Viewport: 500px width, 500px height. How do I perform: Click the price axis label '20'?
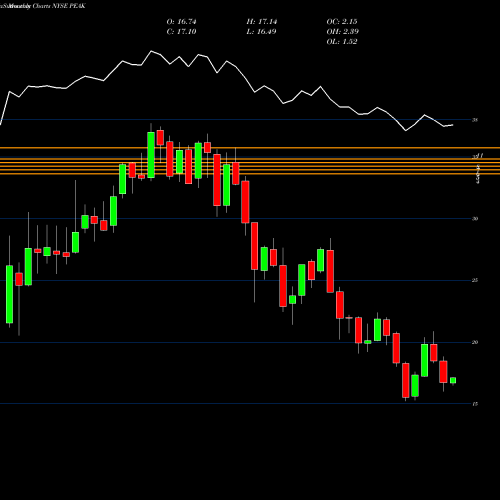[x=475, y=342]
